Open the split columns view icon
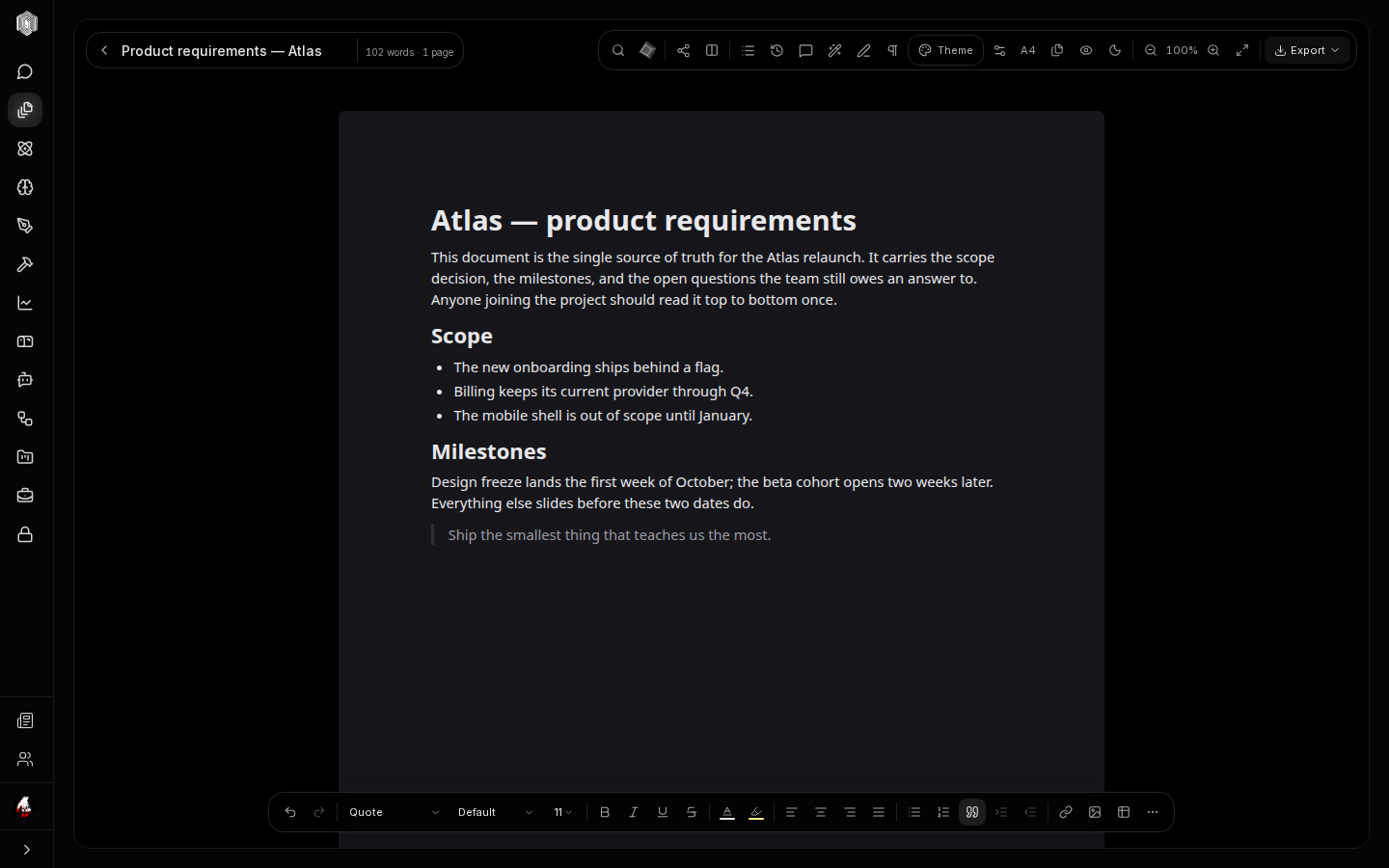The width and height of the screenshot is (1389, 868). (712, 50)
